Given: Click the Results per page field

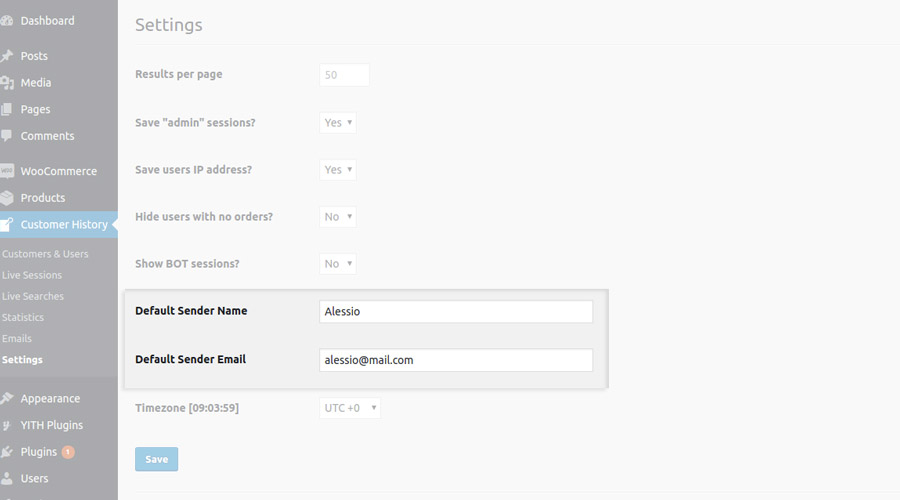Looking at the screenshot, I should coord(344,75).
